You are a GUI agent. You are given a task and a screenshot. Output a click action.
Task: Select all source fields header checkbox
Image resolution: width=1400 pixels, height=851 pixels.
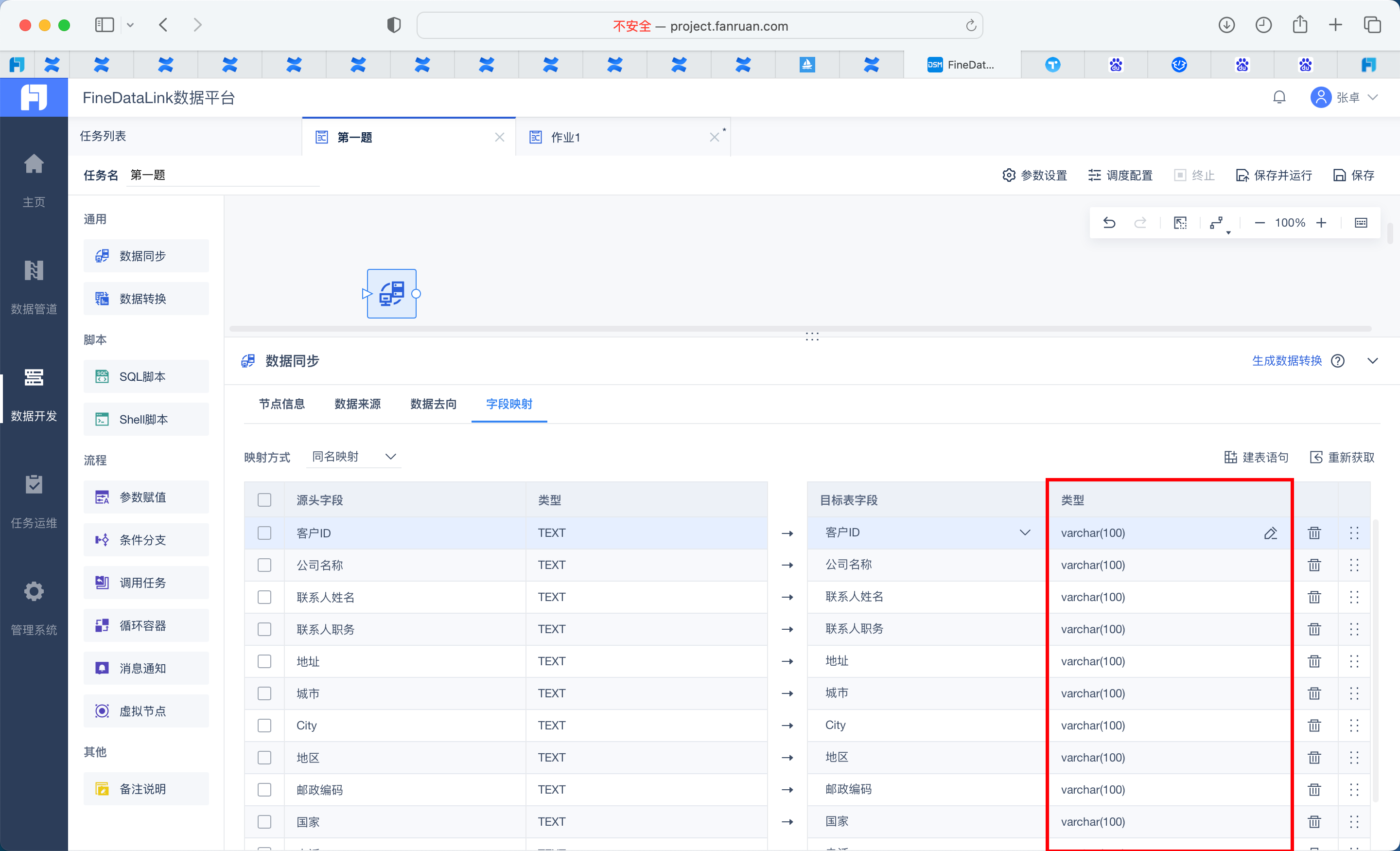click(x=264, y=500)
